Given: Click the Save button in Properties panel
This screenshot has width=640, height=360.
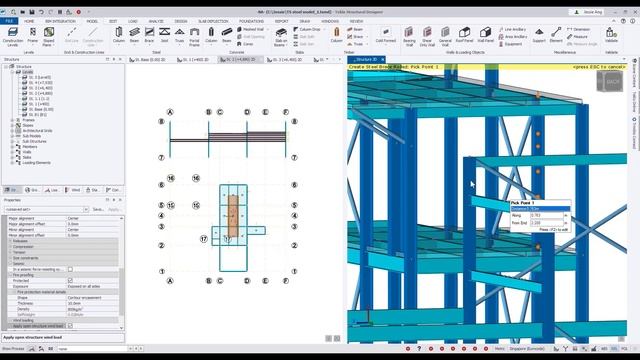Looking at the screenshot, I should click(x=98, y=209).
